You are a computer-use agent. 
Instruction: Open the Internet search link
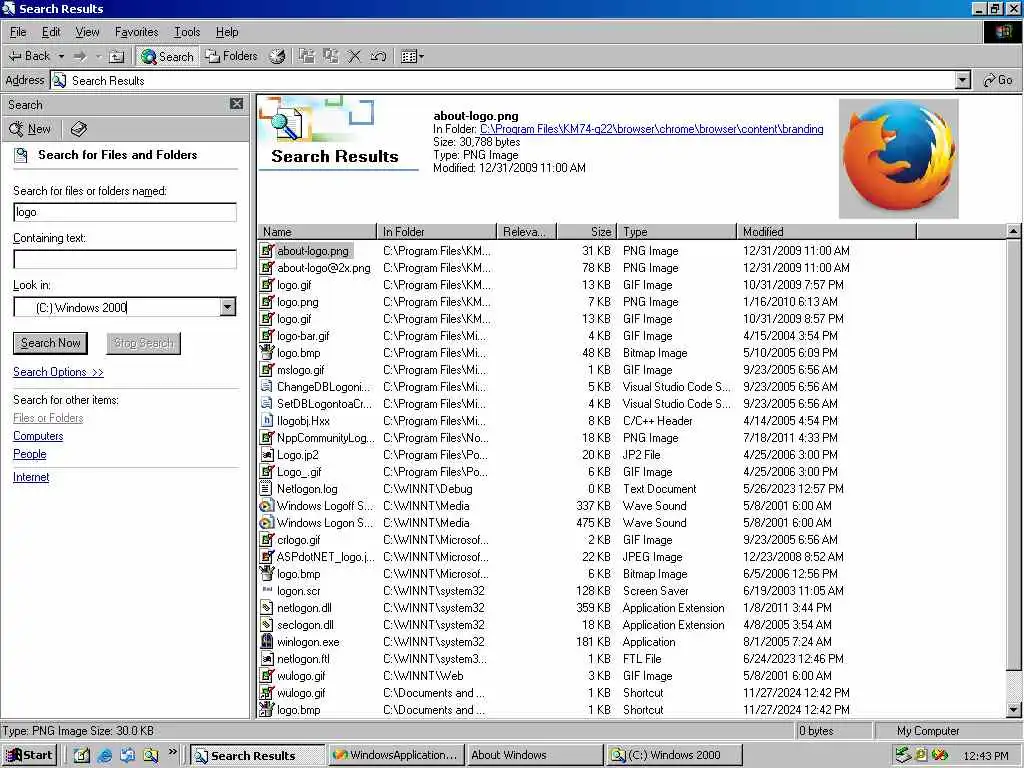[31, 477]
